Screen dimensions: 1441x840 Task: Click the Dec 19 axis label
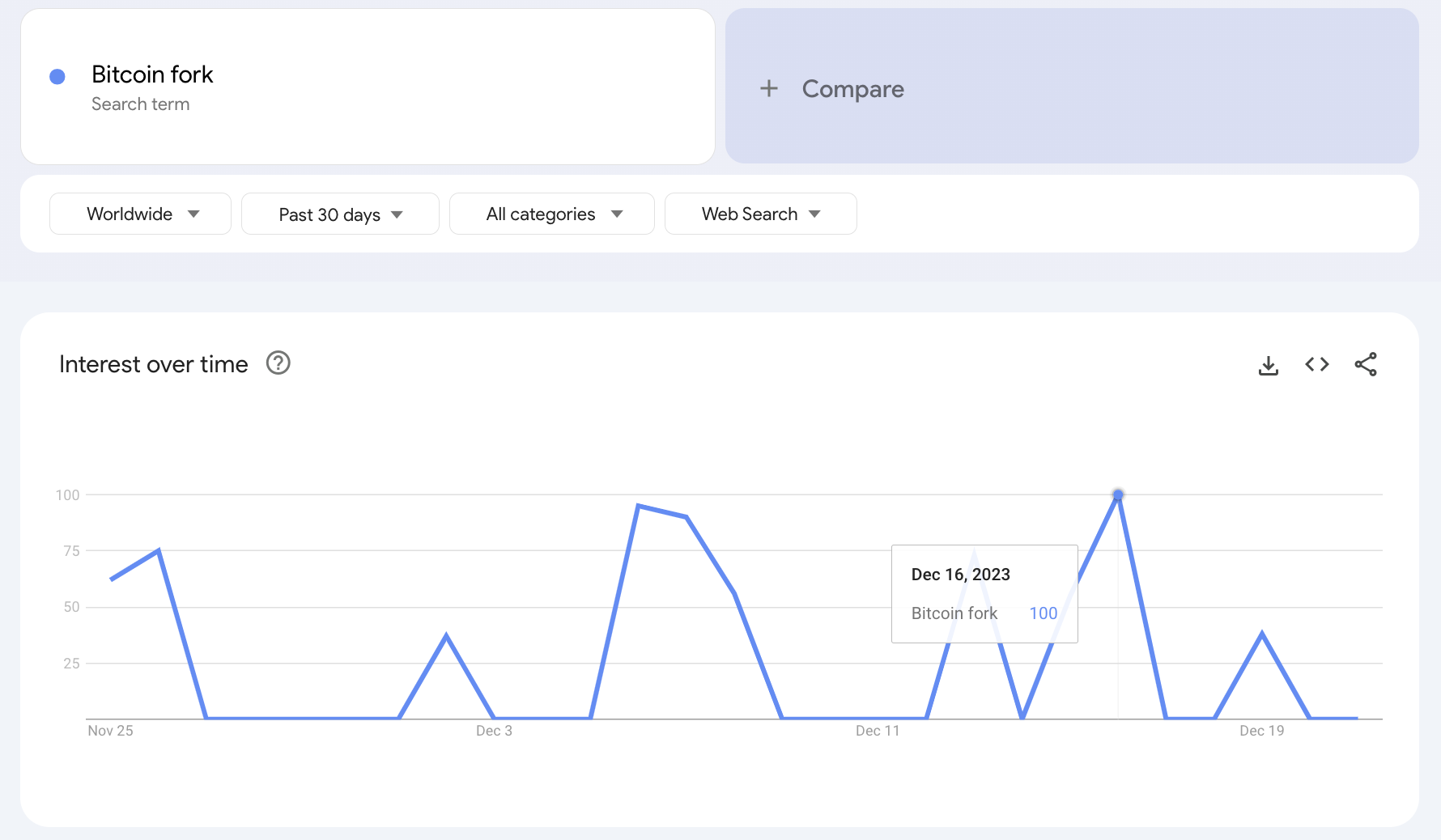1262,731
